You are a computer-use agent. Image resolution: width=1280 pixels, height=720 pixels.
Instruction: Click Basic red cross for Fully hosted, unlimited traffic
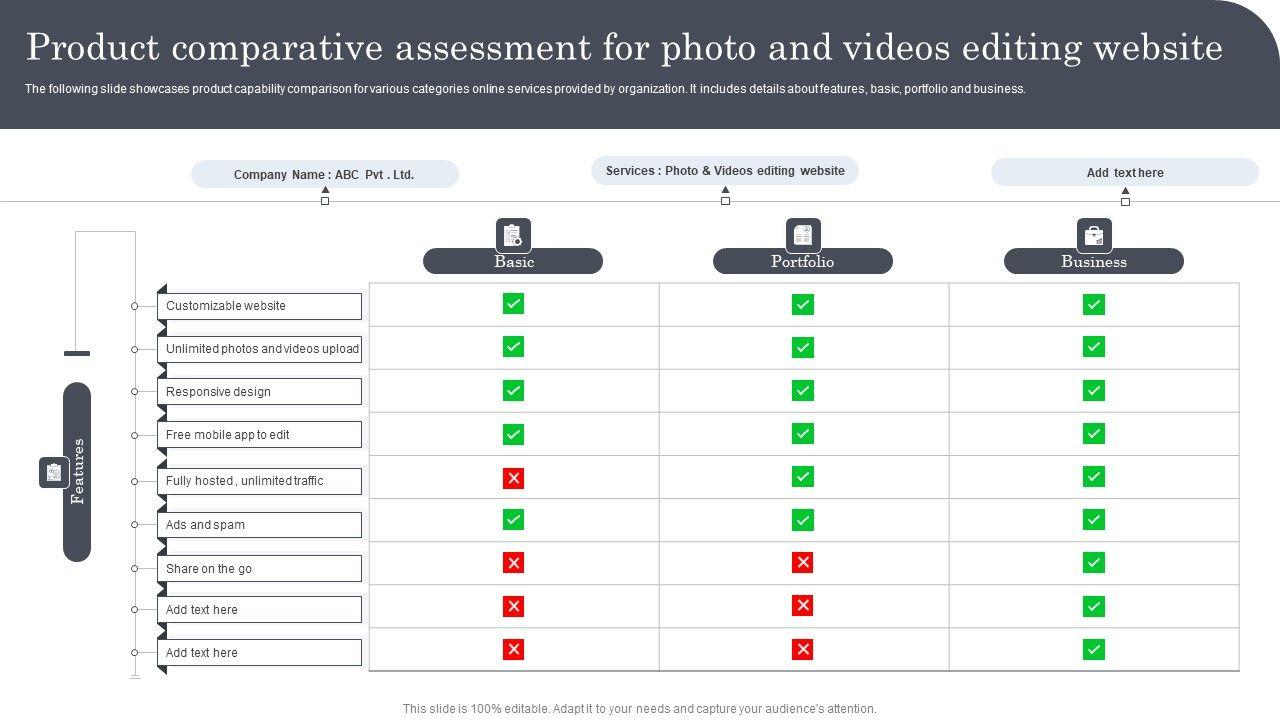(513, 478)
